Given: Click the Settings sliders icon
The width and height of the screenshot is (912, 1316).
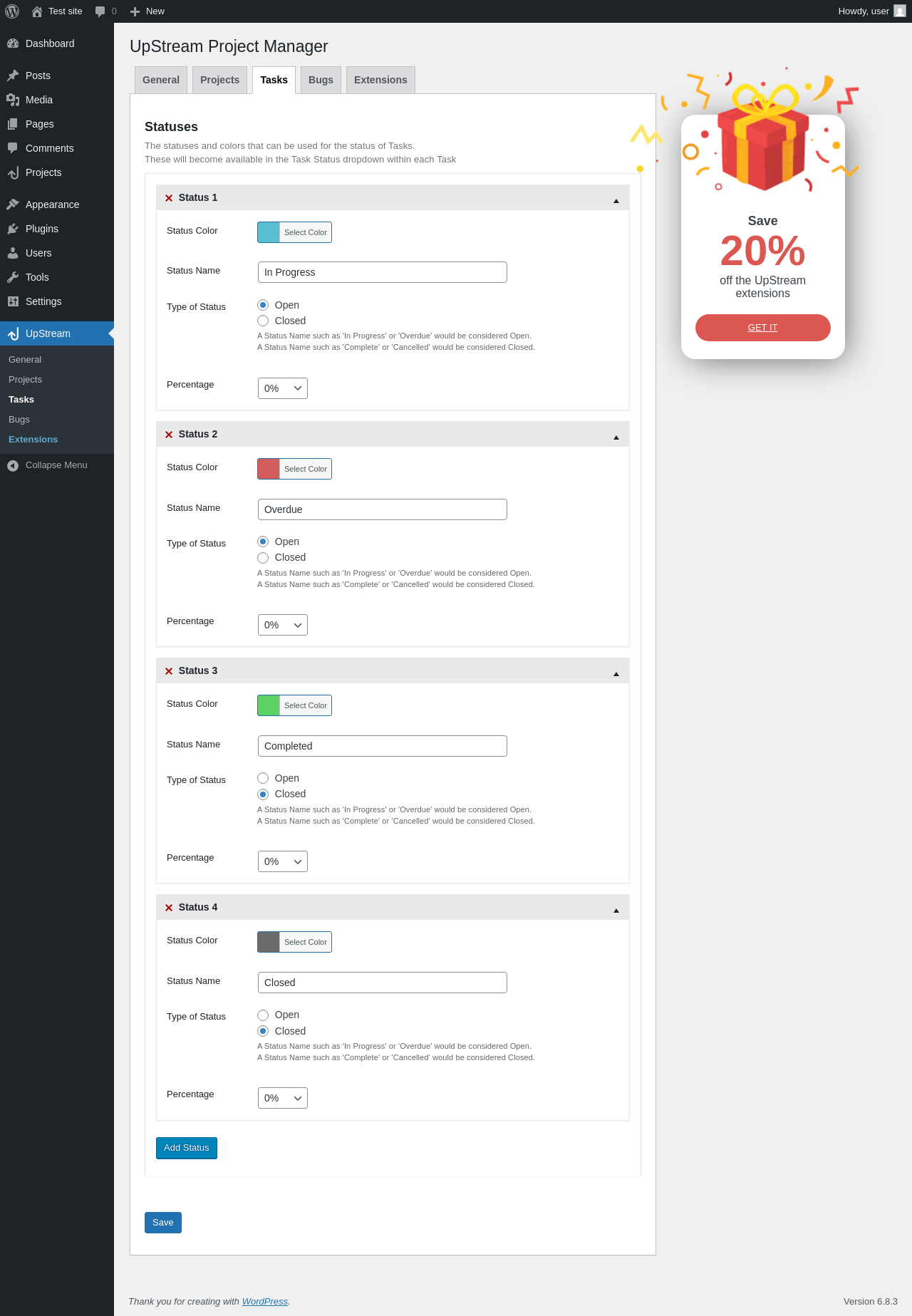Looking at the screenshot, I should [x=13, y=301].
